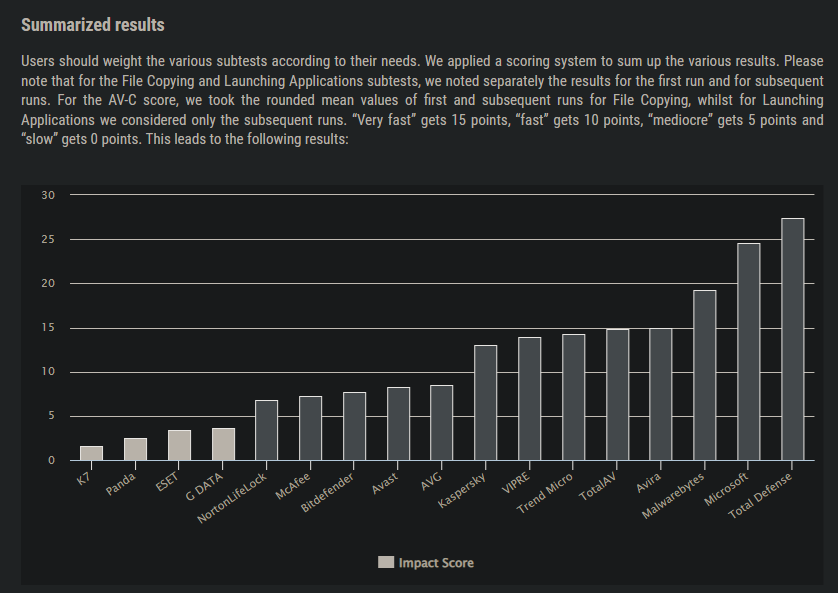Click the y-axis value 30
The height and width of the screenshot is (593, 838).
coord(48,196)
